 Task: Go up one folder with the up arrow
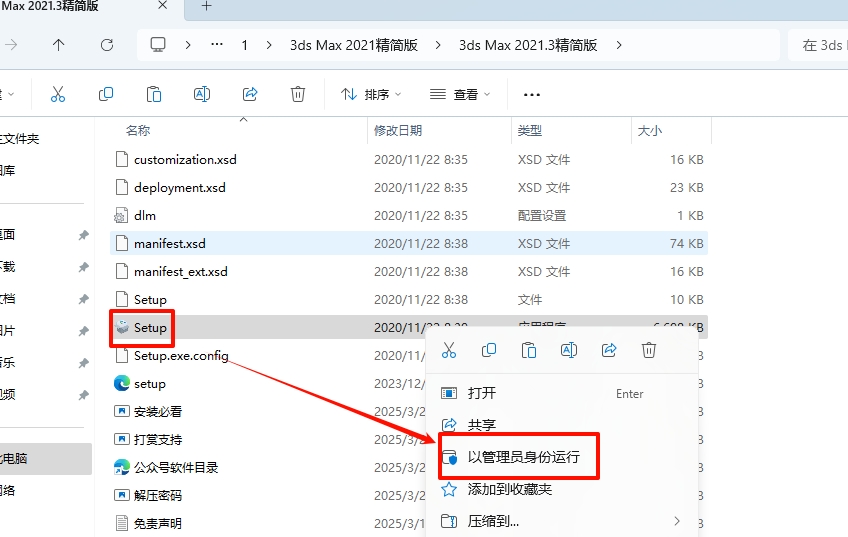(x=59, y=45)
